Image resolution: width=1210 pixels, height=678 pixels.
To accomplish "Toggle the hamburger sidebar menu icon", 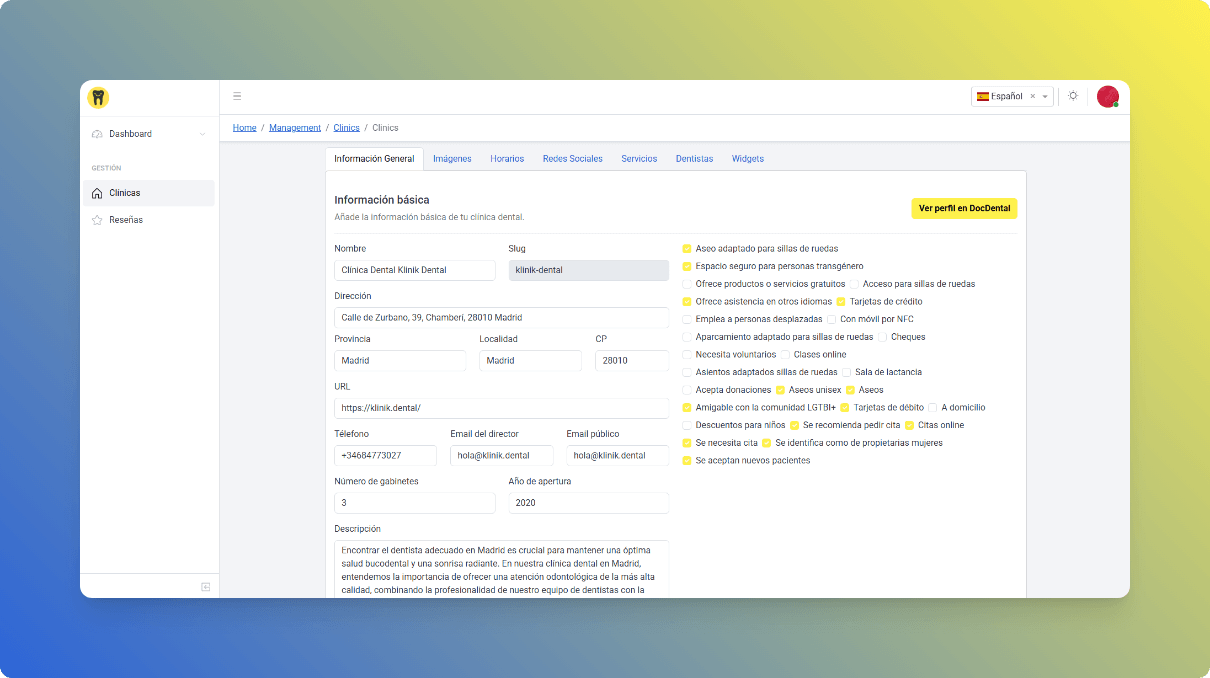I will pyautogui.click(x=237, y=96).
